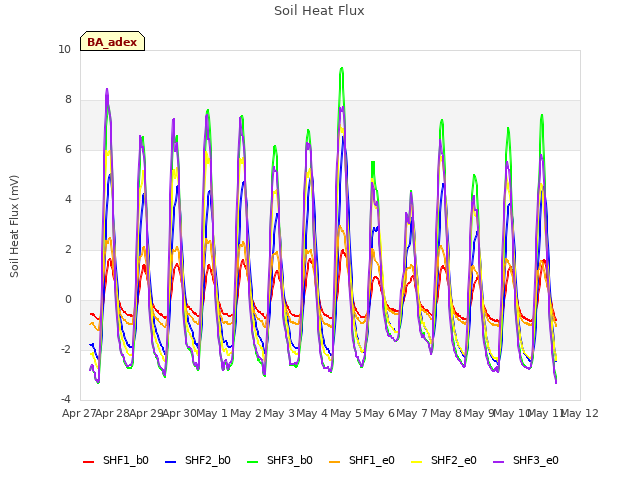Click the orange SHF1_e0 legend swatch

tap(334, 462)
